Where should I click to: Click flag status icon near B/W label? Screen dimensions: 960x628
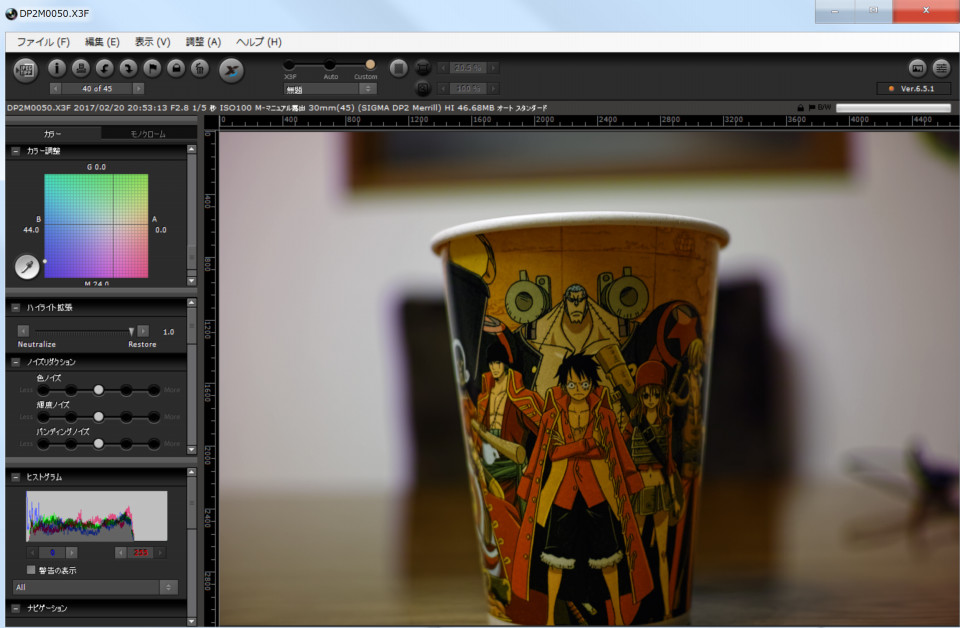(x=812, y=108)
